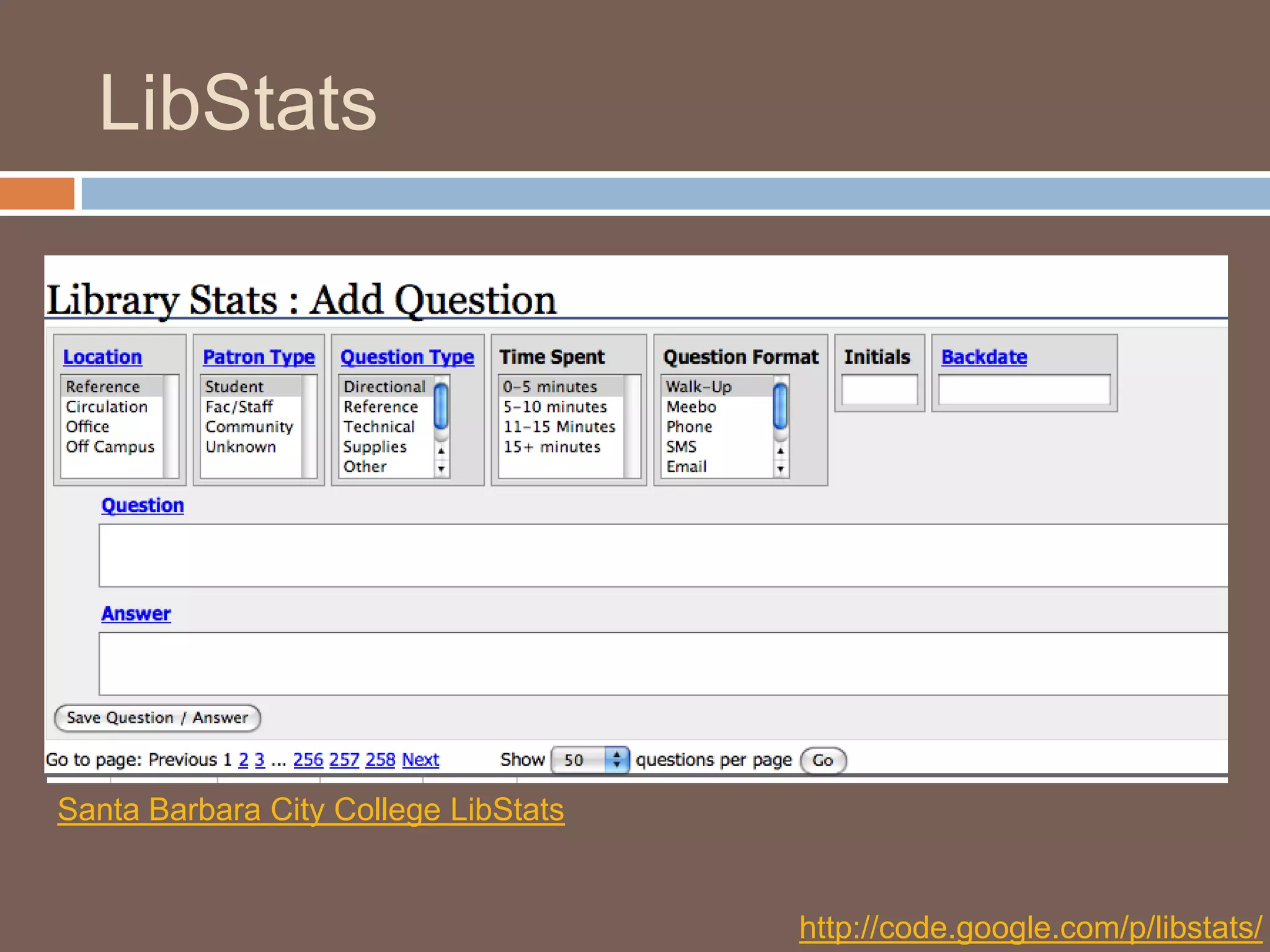Select Meebo question format
Screen dimensions: 1270x952
(717, 407)
